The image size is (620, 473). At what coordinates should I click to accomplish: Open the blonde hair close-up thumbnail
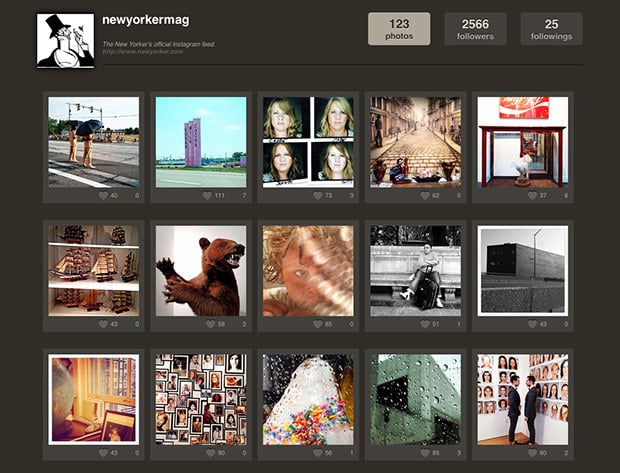pyautogui.click(x=308, y=269)
